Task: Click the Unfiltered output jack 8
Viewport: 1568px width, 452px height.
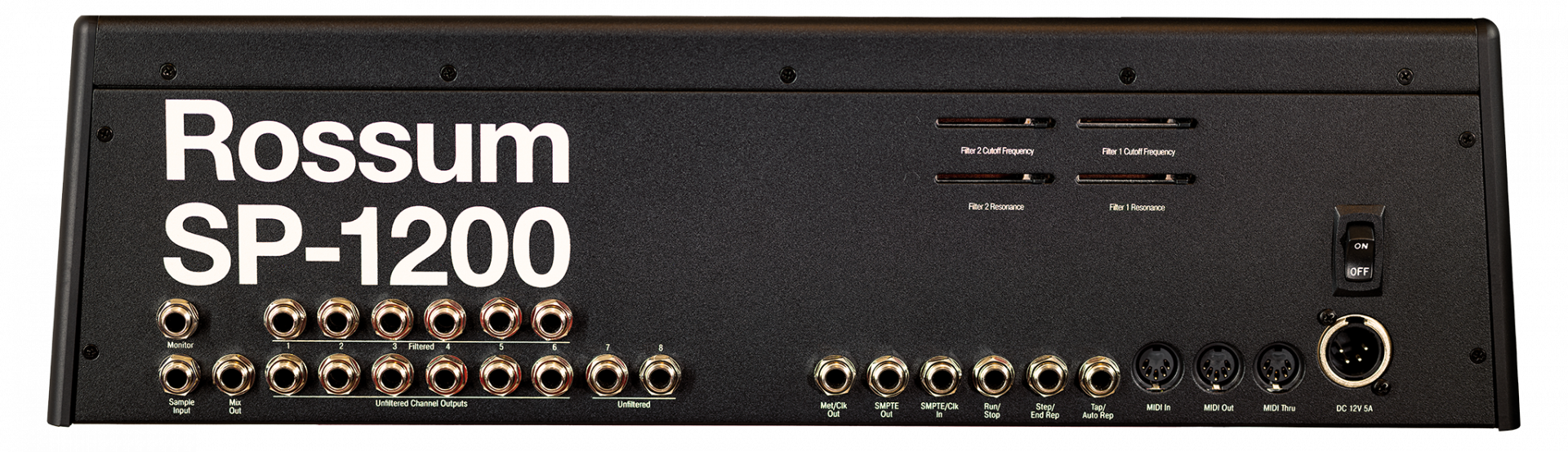Action: pos(660,375)
